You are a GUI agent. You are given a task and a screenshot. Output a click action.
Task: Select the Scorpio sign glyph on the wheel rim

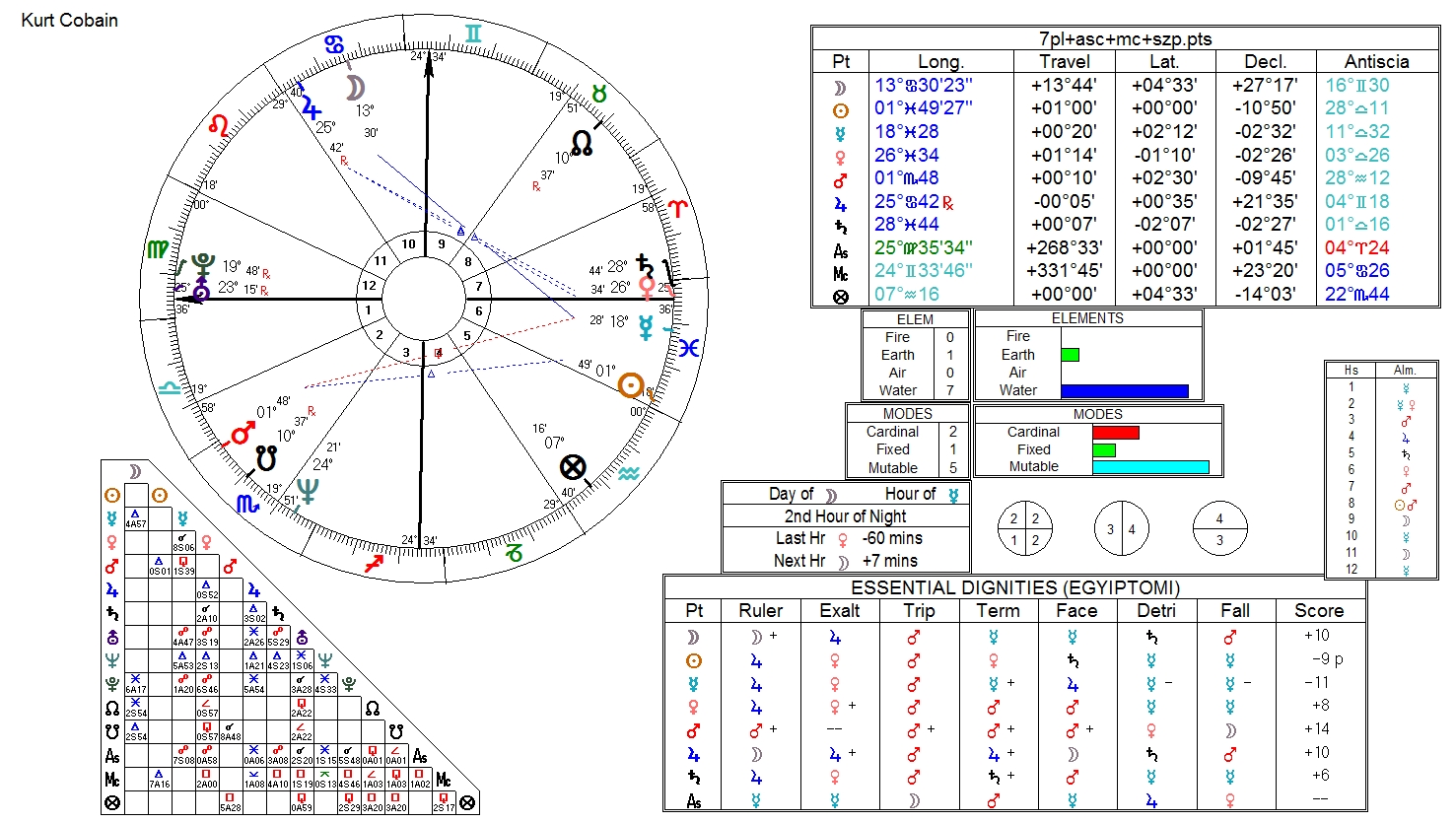point(247,504)
